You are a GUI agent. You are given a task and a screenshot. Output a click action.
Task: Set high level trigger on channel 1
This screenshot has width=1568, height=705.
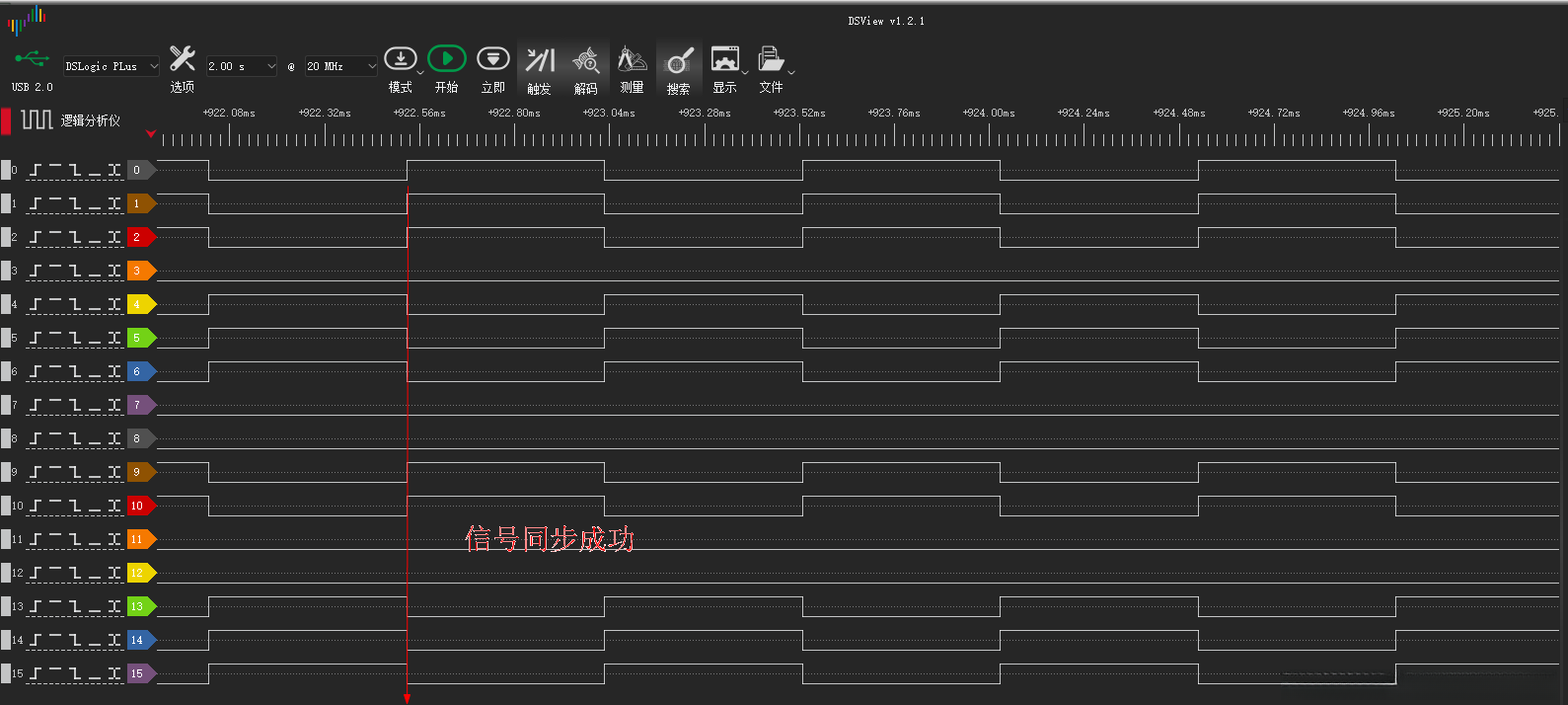pyautogui.click(x=55, y=203)
